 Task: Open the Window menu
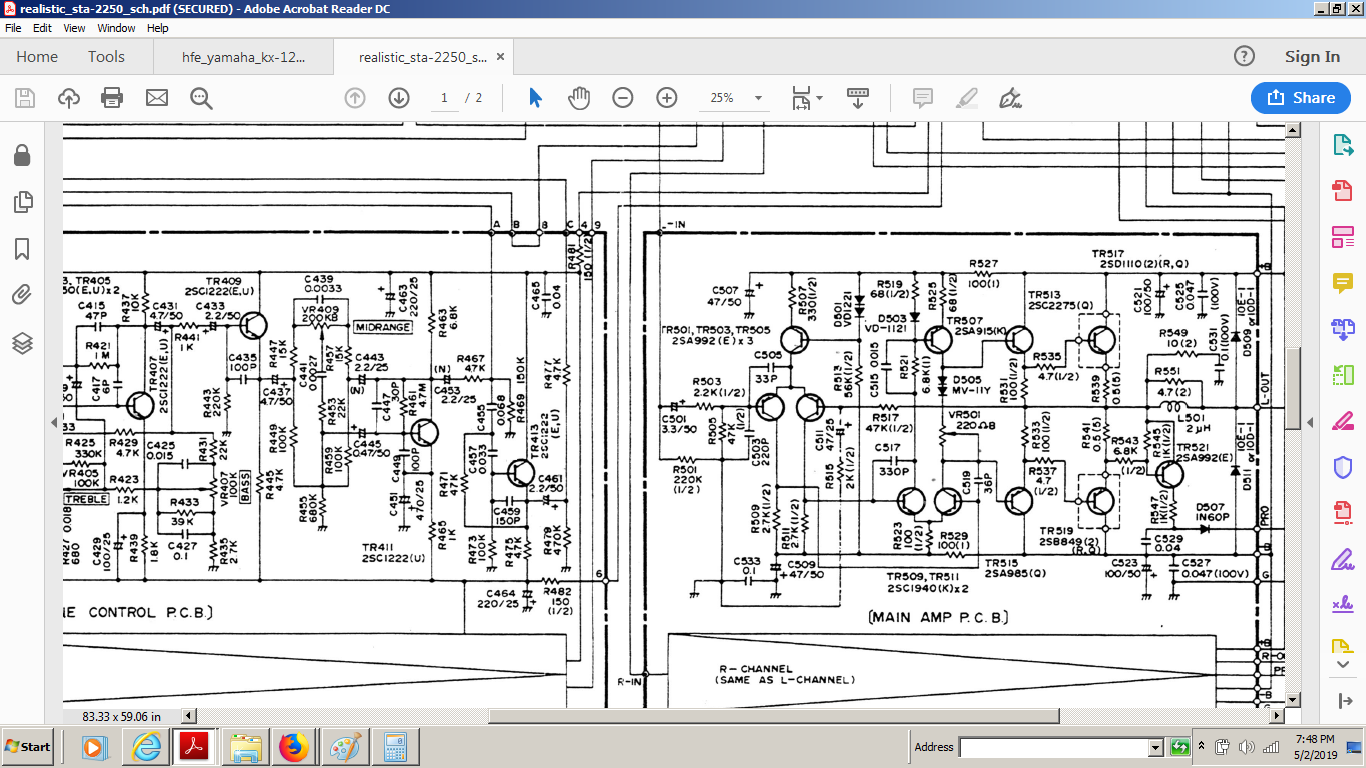click(x=117, y=28)
